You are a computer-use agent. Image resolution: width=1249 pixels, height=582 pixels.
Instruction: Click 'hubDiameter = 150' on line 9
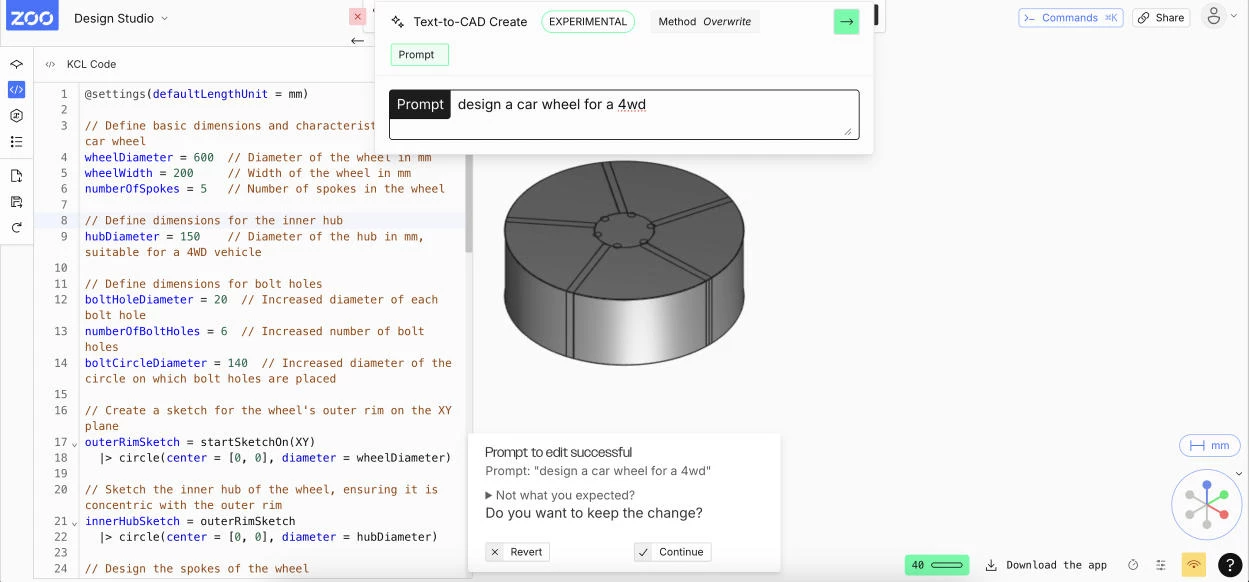click(142, 237)
